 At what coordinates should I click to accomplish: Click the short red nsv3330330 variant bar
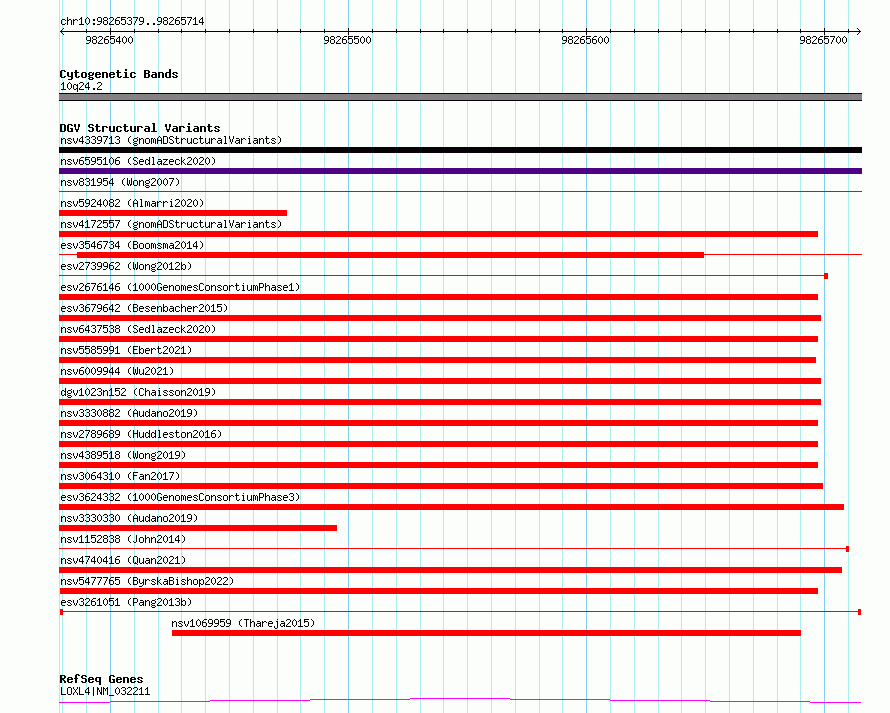(x=198, y=528)
